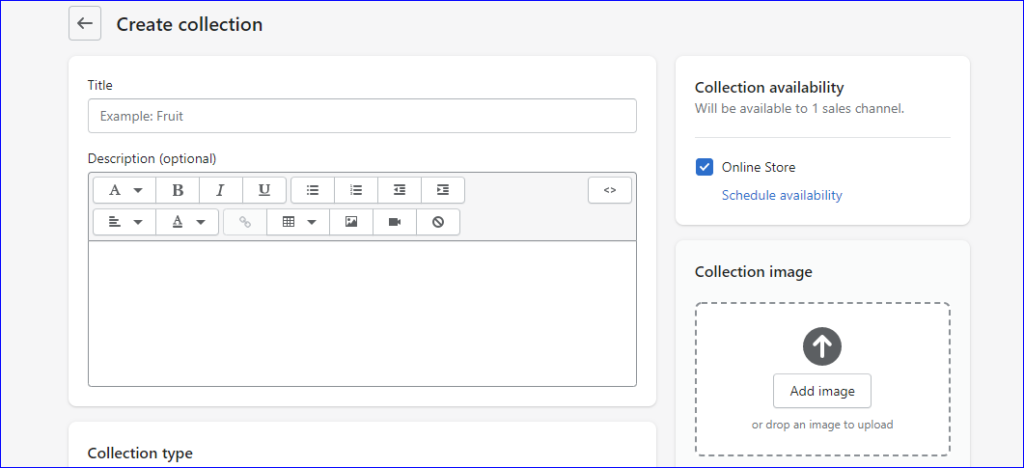Underline the selected text
The image size is (1024, 468).
[x=264, y=190]
